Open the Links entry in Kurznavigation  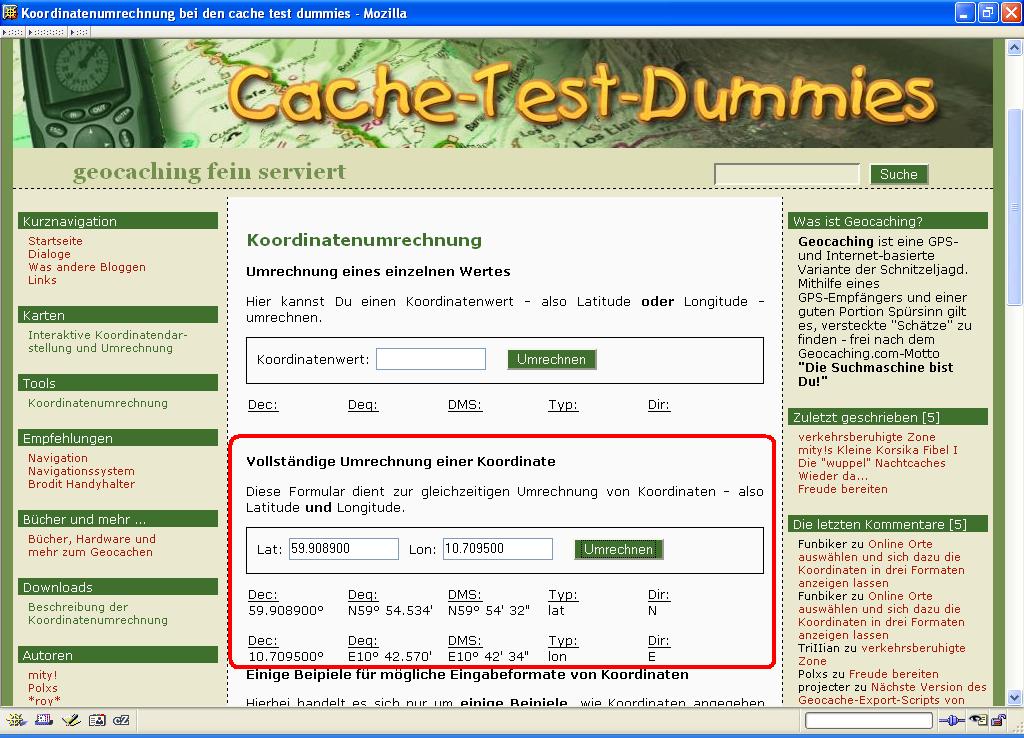coord(42,280)
